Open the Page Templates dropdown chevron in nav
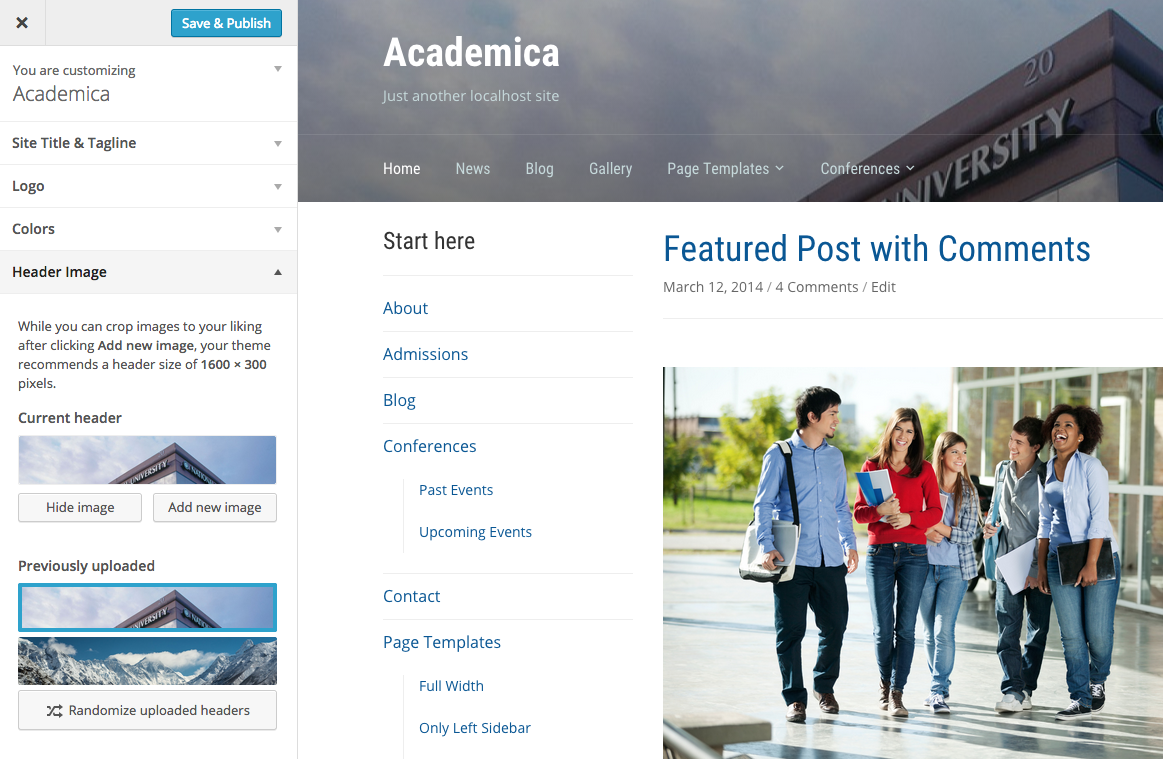 780,168
